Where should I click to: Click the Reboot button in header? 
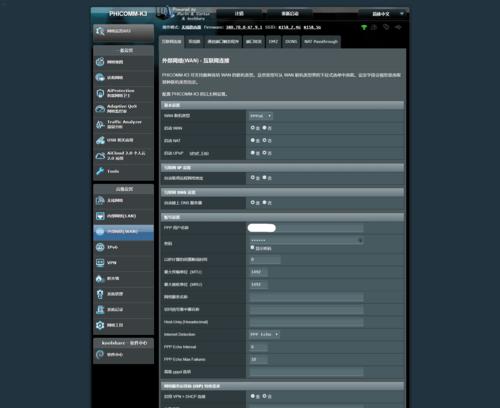pyautogui.click(x=290, y=14)
